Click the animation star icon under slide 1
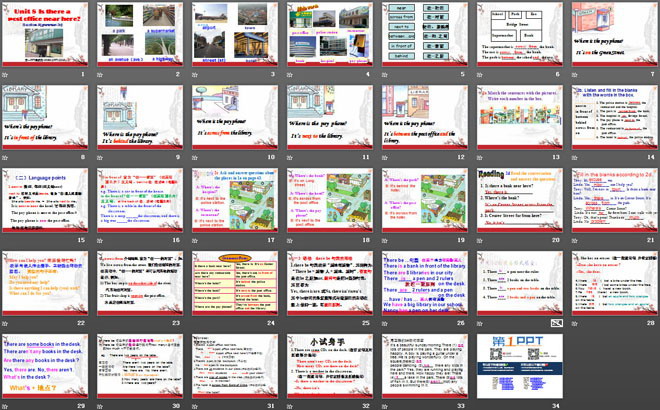Screen dimensions: 660x410 (x=5, y=75)
